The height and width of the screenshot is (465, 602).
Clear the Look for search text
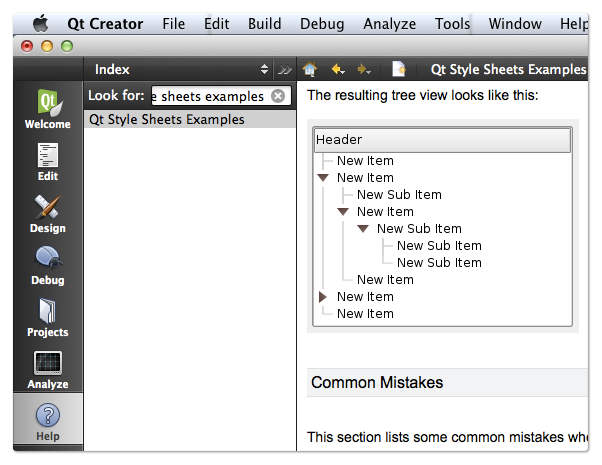(278, 96)
